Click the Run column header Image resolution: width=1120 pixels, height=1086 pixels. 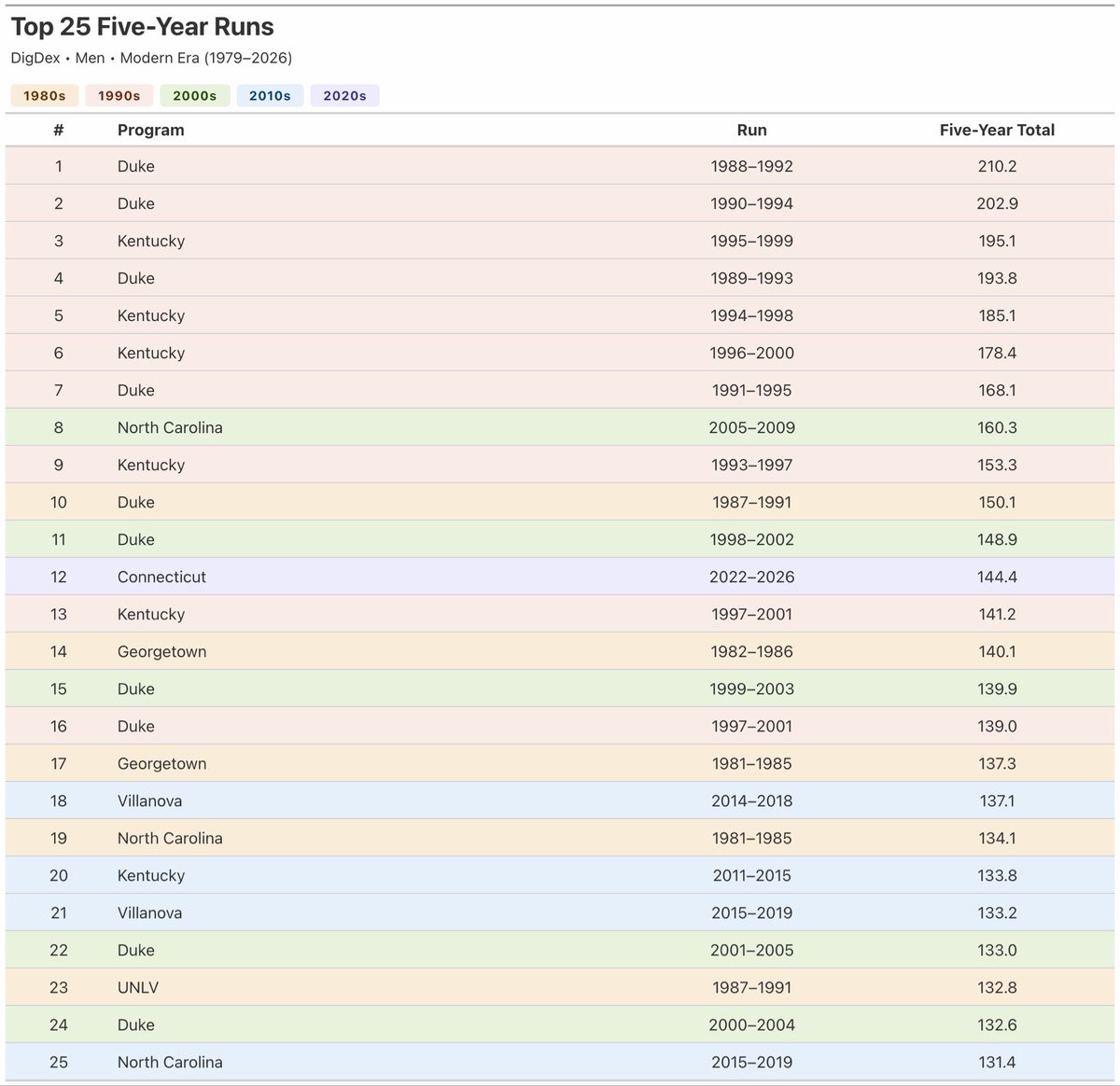(x=751, y=130)
